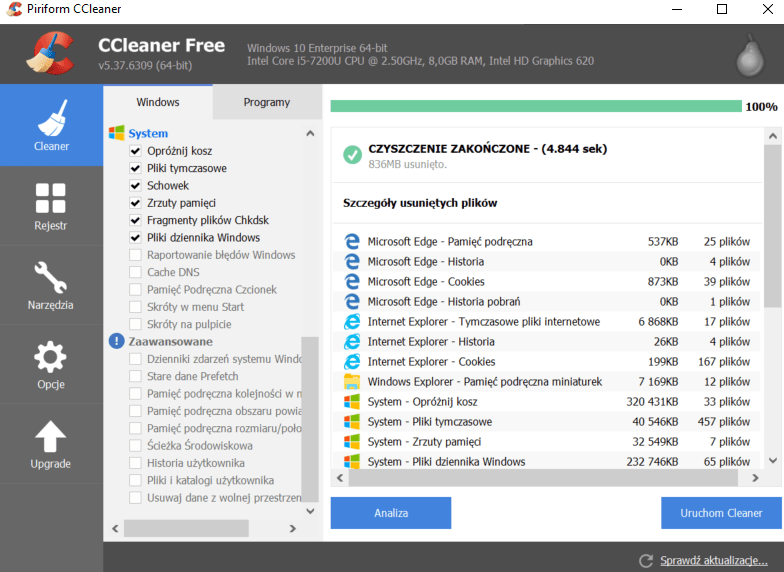This screenshot has height=572, width=784.
Task: Uncheck Pliki dziennika Windows checkbox
Action: point(135,238)
